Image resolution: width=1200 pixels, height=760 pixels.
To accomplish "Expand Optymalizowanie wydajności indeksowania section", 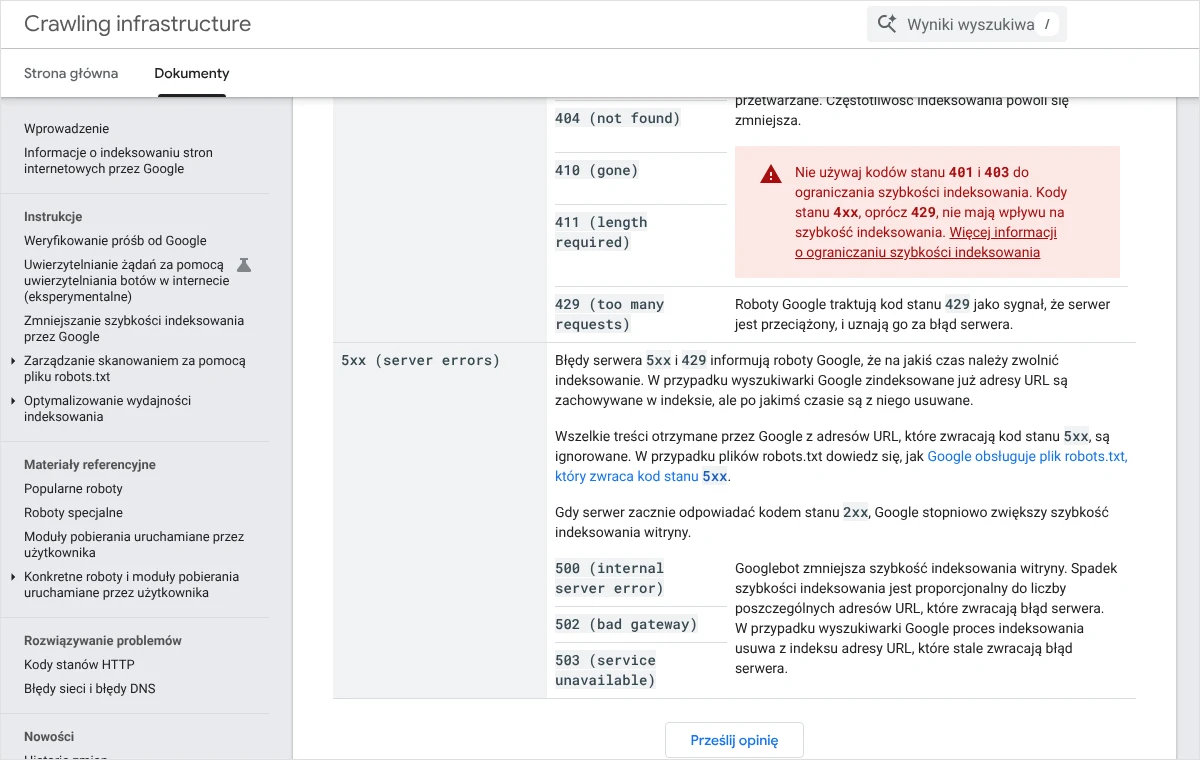I will pyautogui.click(x=13, y=401).
